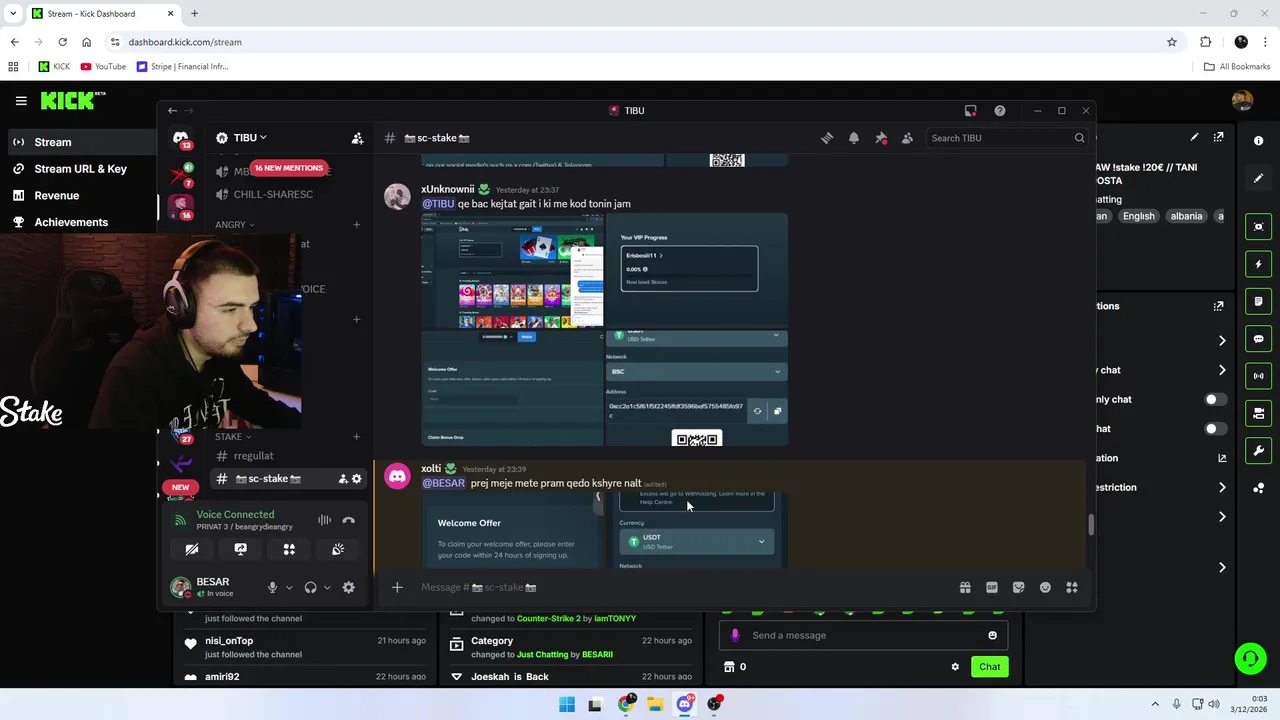Open apps launcher icon in Discord message bar
The height and width of the screenshot is (720, 1280).
click(x=1072, y=588)
